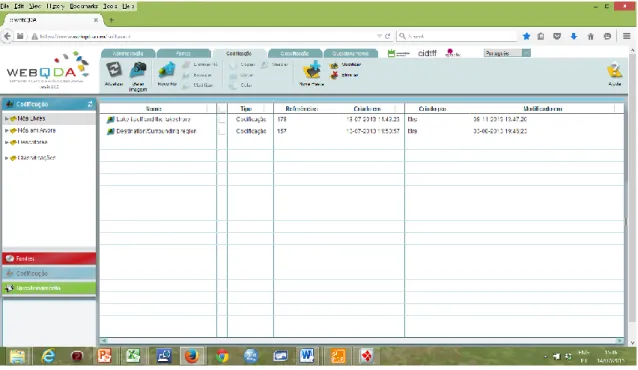638x370 pixels.
Task: Click the Firefox downloads arrow icon
Action: [574, 36]
